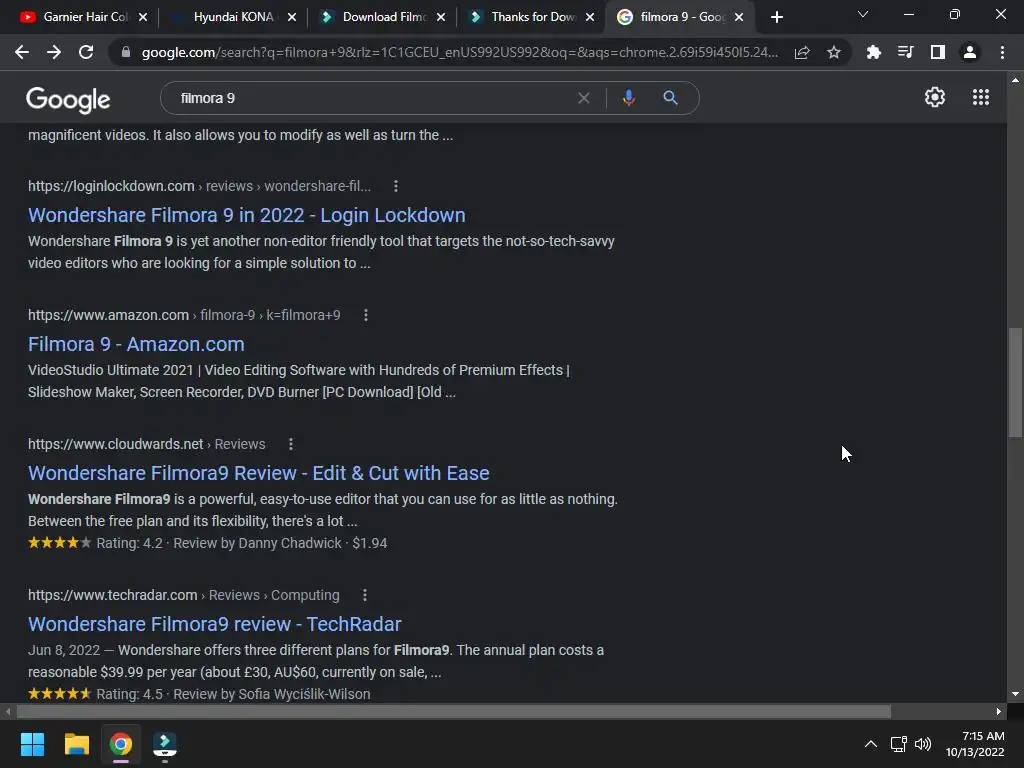Bookmark this tab with star icon
The height and width of the screenshot is (768, 1024).
[834, 52]
